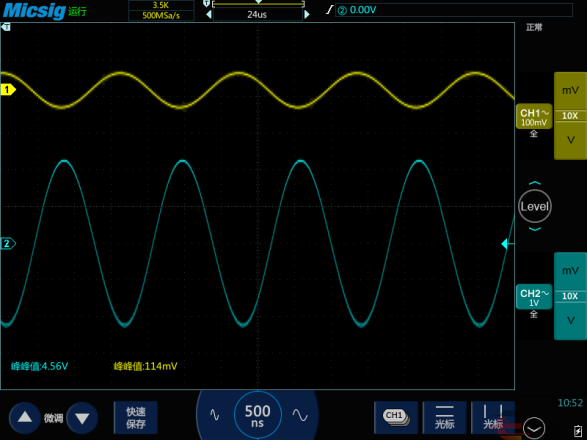Toggle CH2 10X probe setting
Image resolution: width=587 pixels, height=440 pixels.
point(570,296)
